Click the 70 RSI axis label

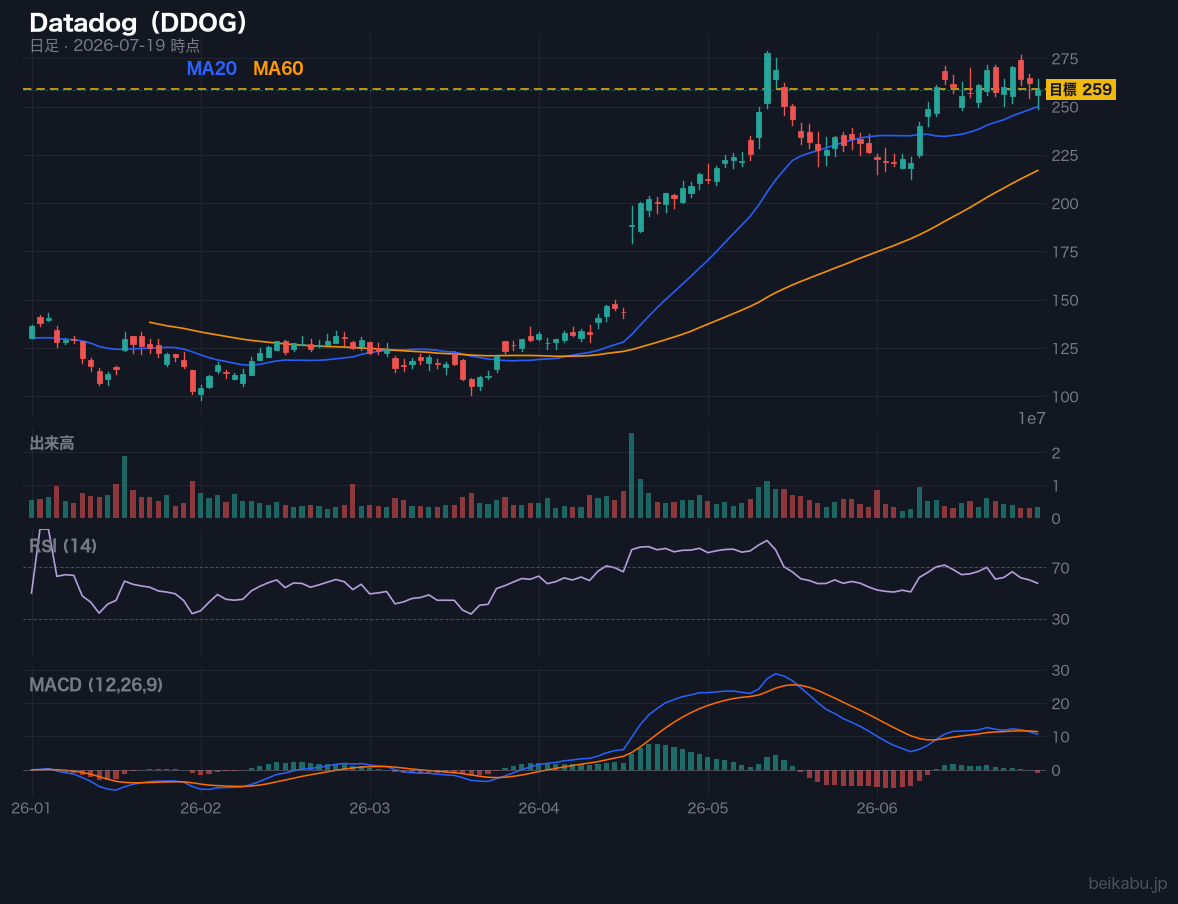tap(1060, 568)
